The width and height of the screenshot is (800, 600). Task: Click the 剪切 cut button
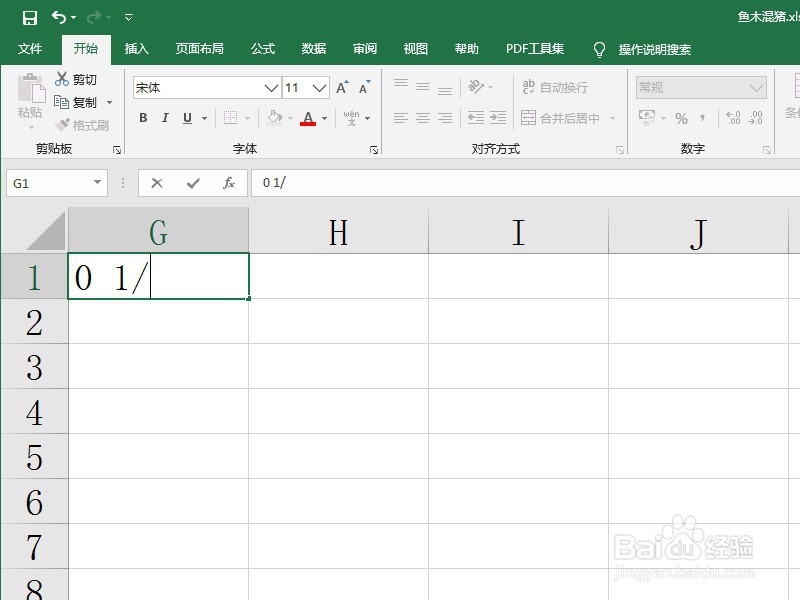pos(76,80)
